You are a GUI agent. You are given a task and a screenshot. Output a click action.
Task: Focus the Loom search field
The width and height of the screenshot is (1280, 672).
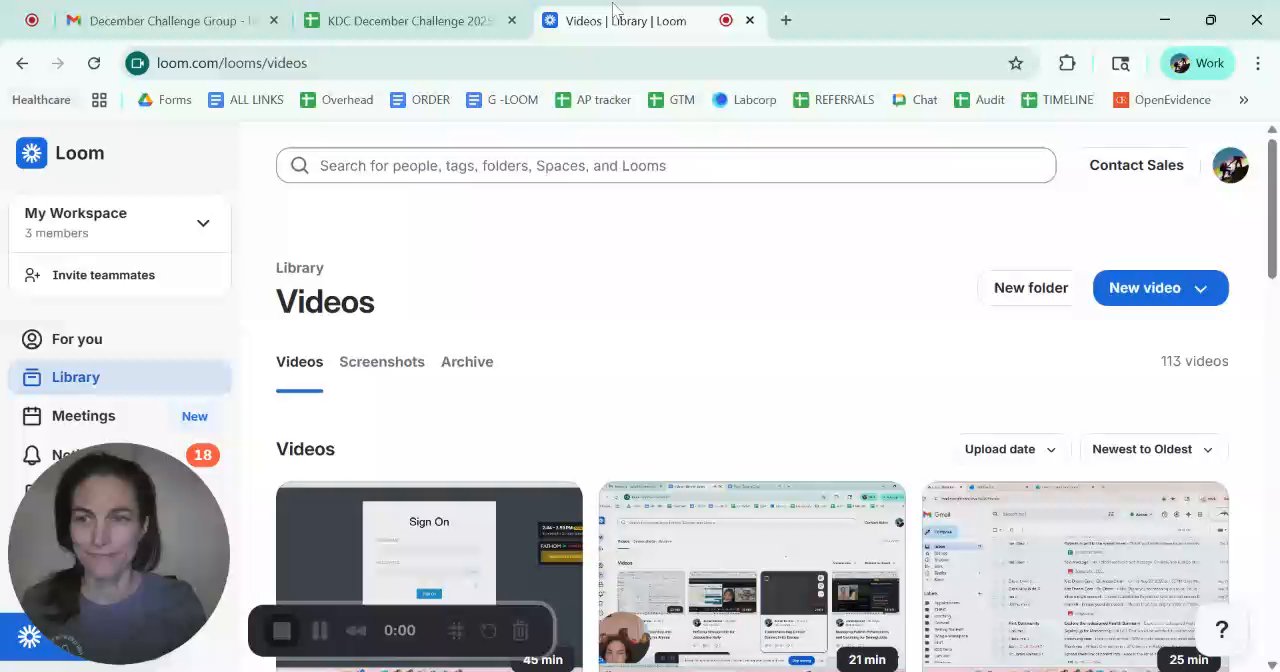click(666, 166)
